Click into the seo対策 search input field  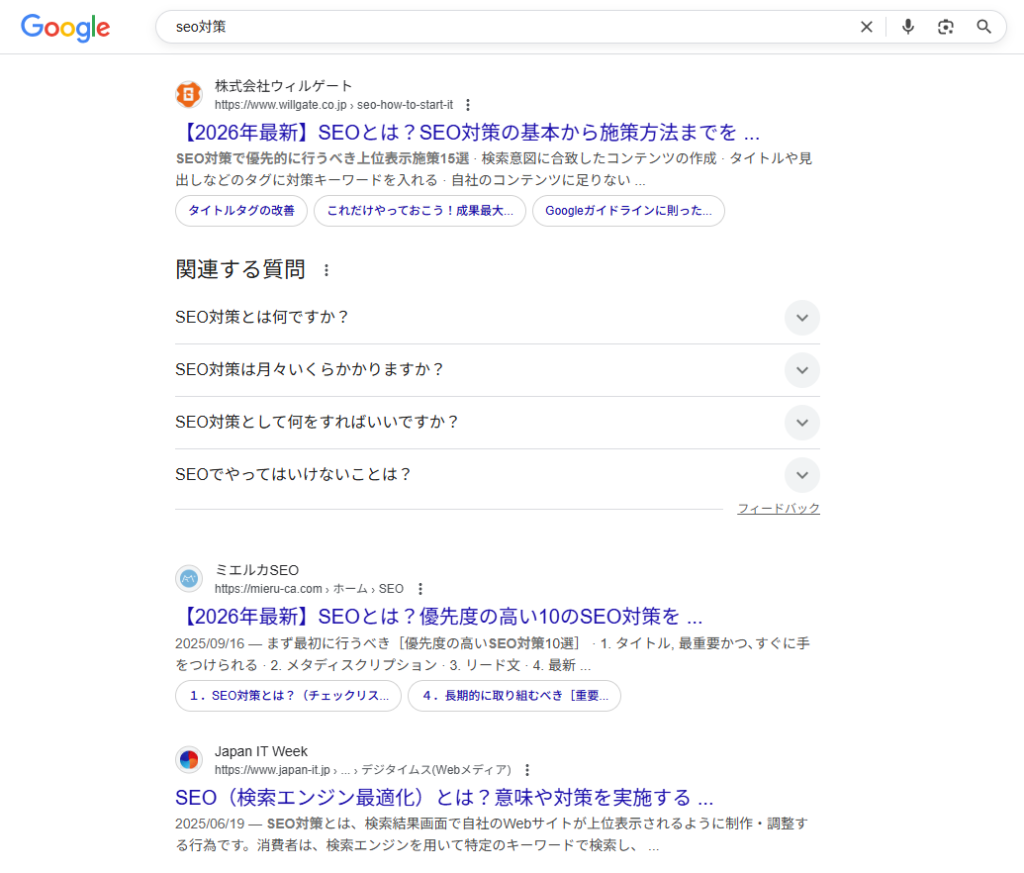click(500, 27)
